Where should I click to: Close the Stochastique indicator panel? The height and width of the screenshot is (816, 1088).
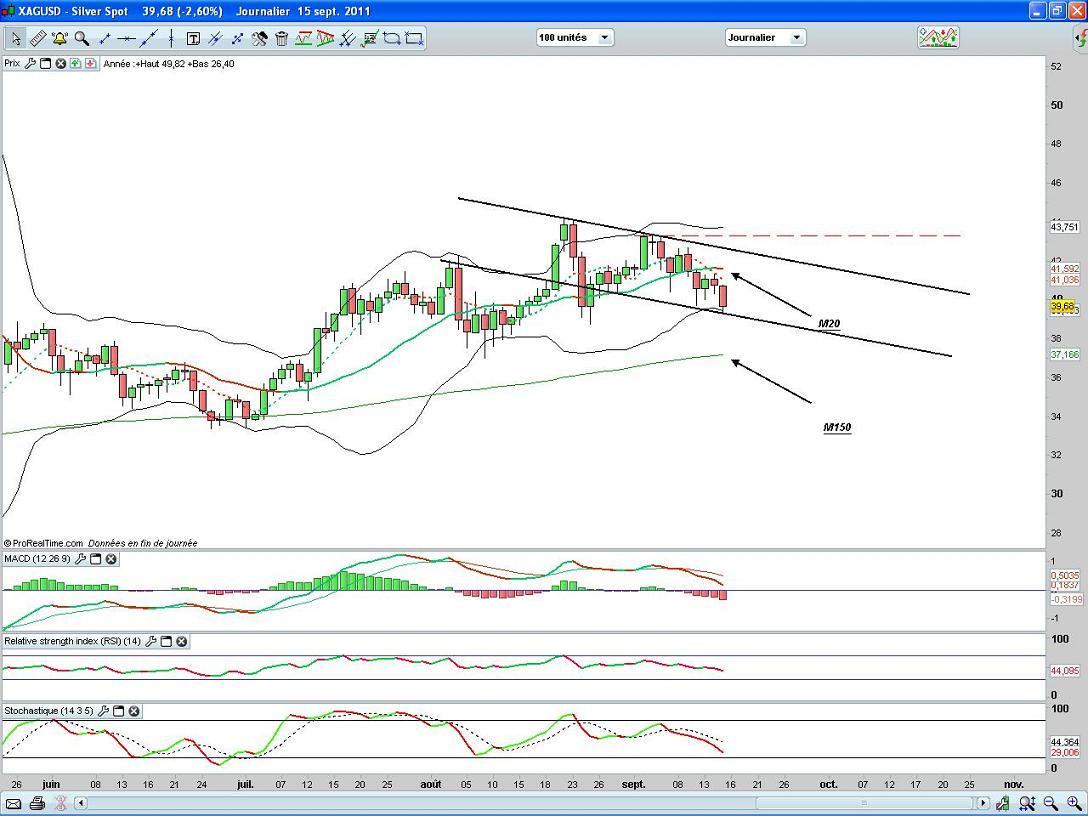click(134, 711)
